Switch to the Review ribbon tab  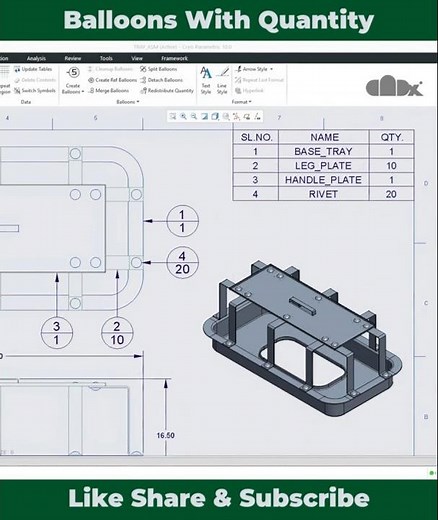[x=73, y=58]
